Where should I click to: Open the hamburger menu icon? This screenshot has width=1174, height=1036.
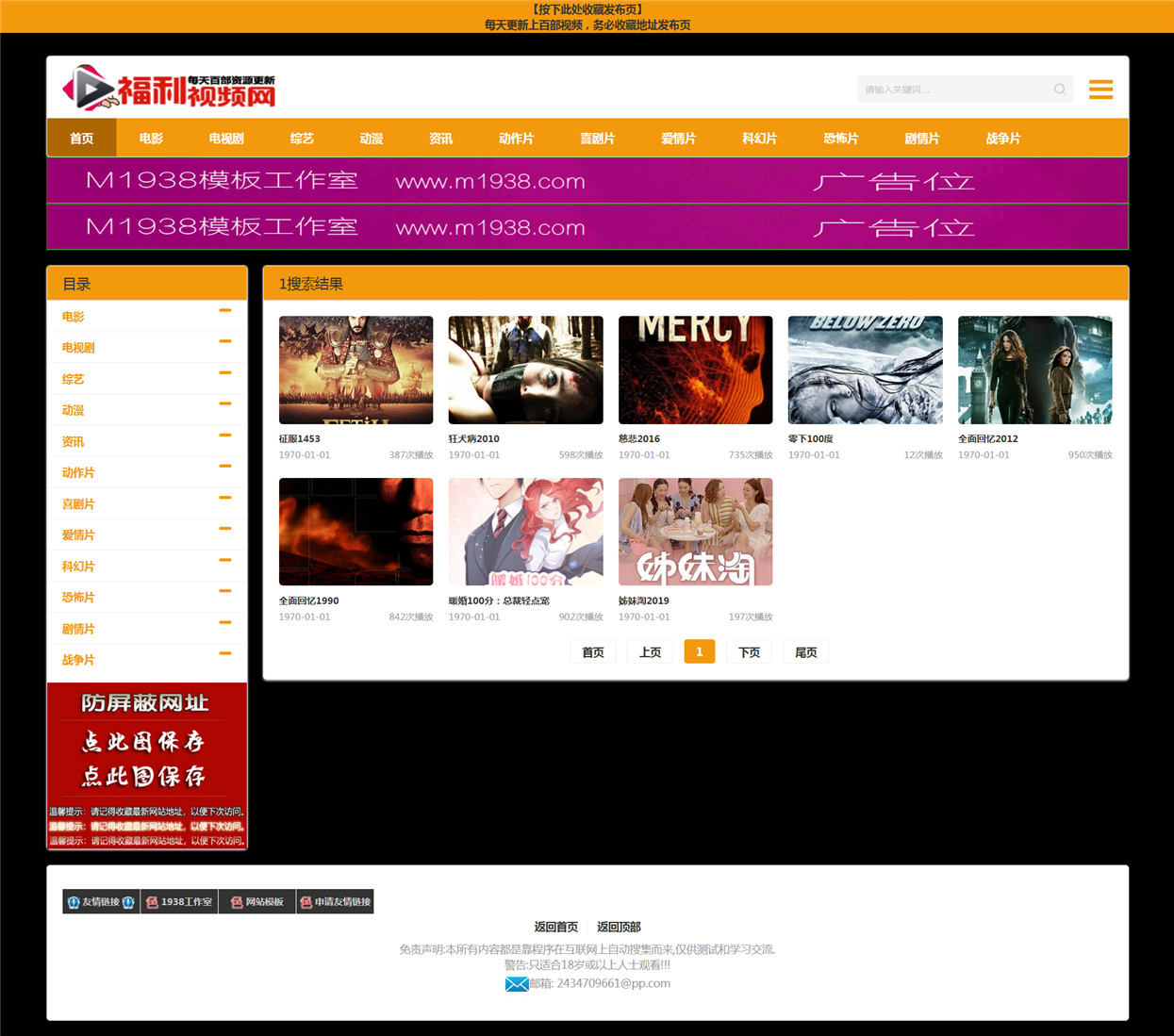(1100, 90)
